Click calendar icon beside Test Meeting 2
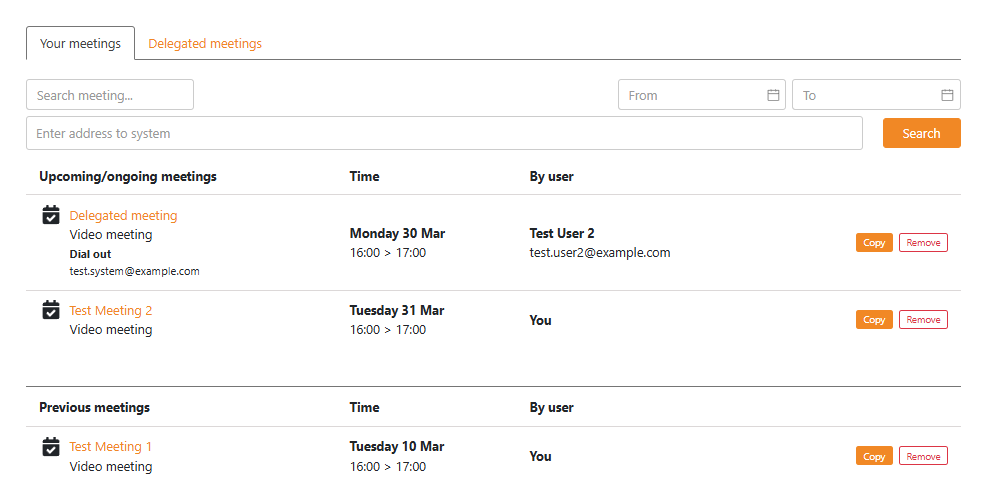 click(51, 310)
